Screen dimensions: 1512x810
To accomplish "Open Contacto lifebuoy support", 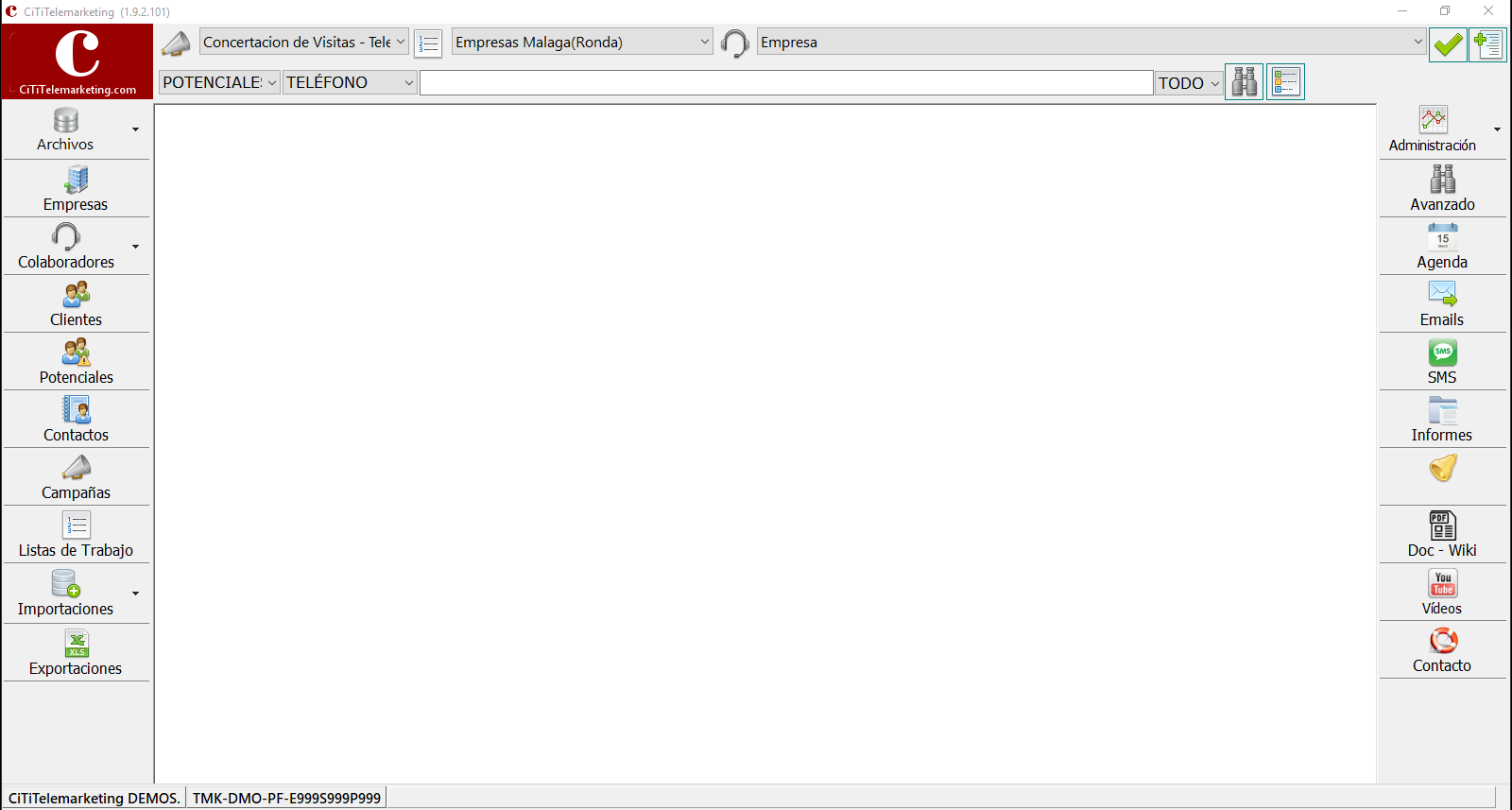I will [x=1442, y=650].
